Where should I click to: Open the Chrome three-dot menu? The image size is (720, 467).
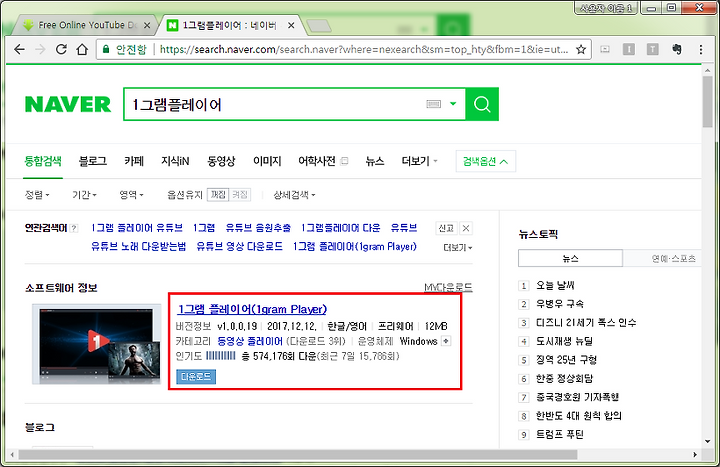701,49
